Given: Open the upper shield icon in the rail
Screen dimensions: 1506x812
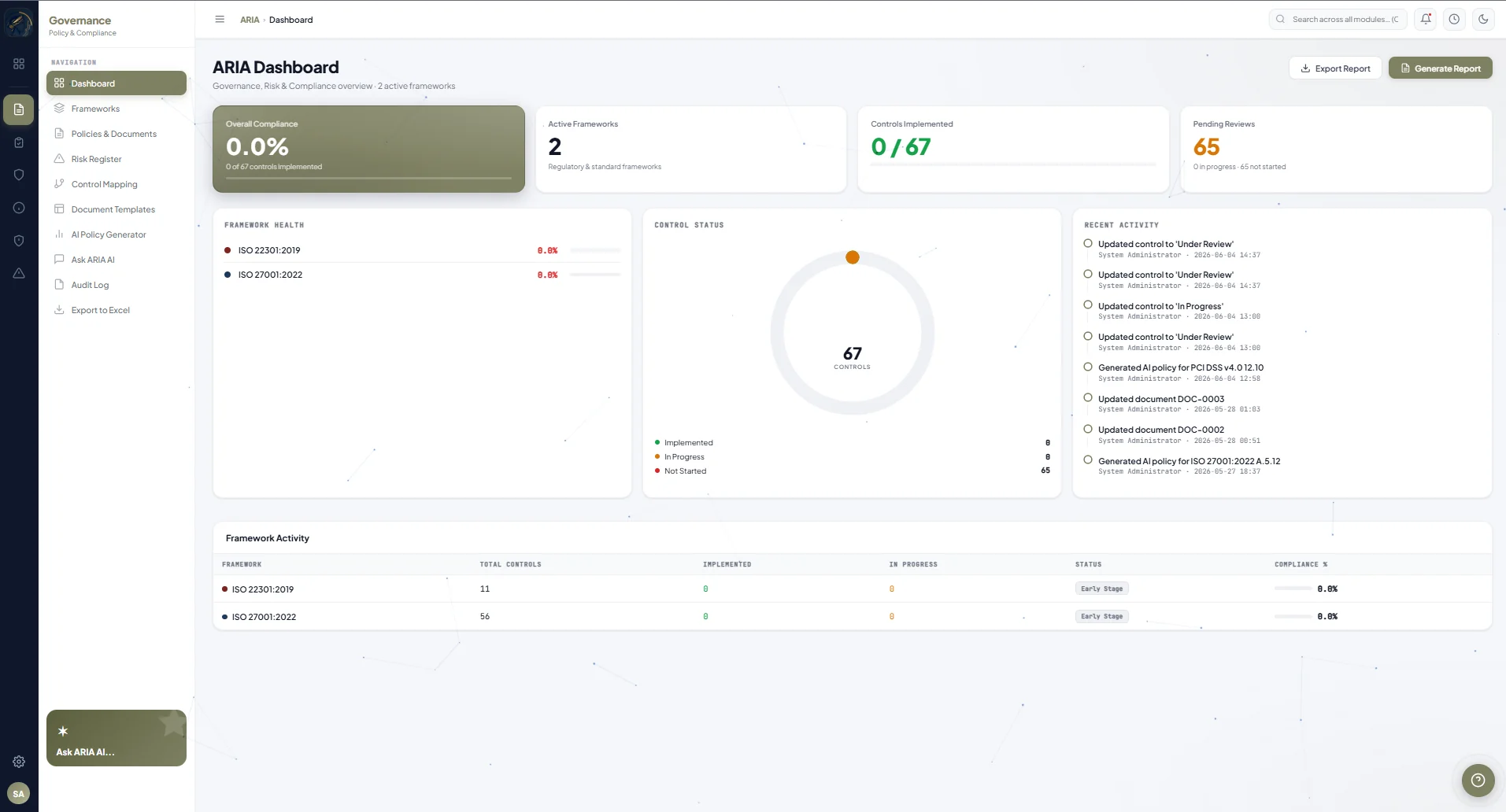Looking at the screenshot, I should [19, 175].
